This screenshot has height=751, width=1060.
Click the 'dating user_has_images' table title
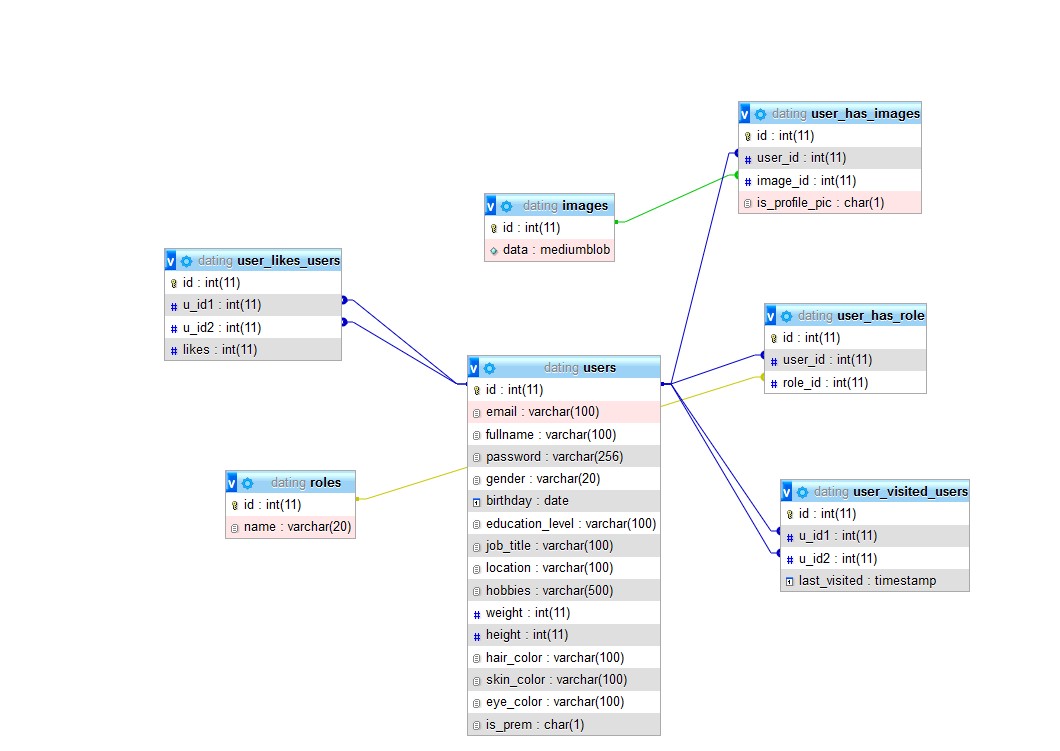(846, 114)
